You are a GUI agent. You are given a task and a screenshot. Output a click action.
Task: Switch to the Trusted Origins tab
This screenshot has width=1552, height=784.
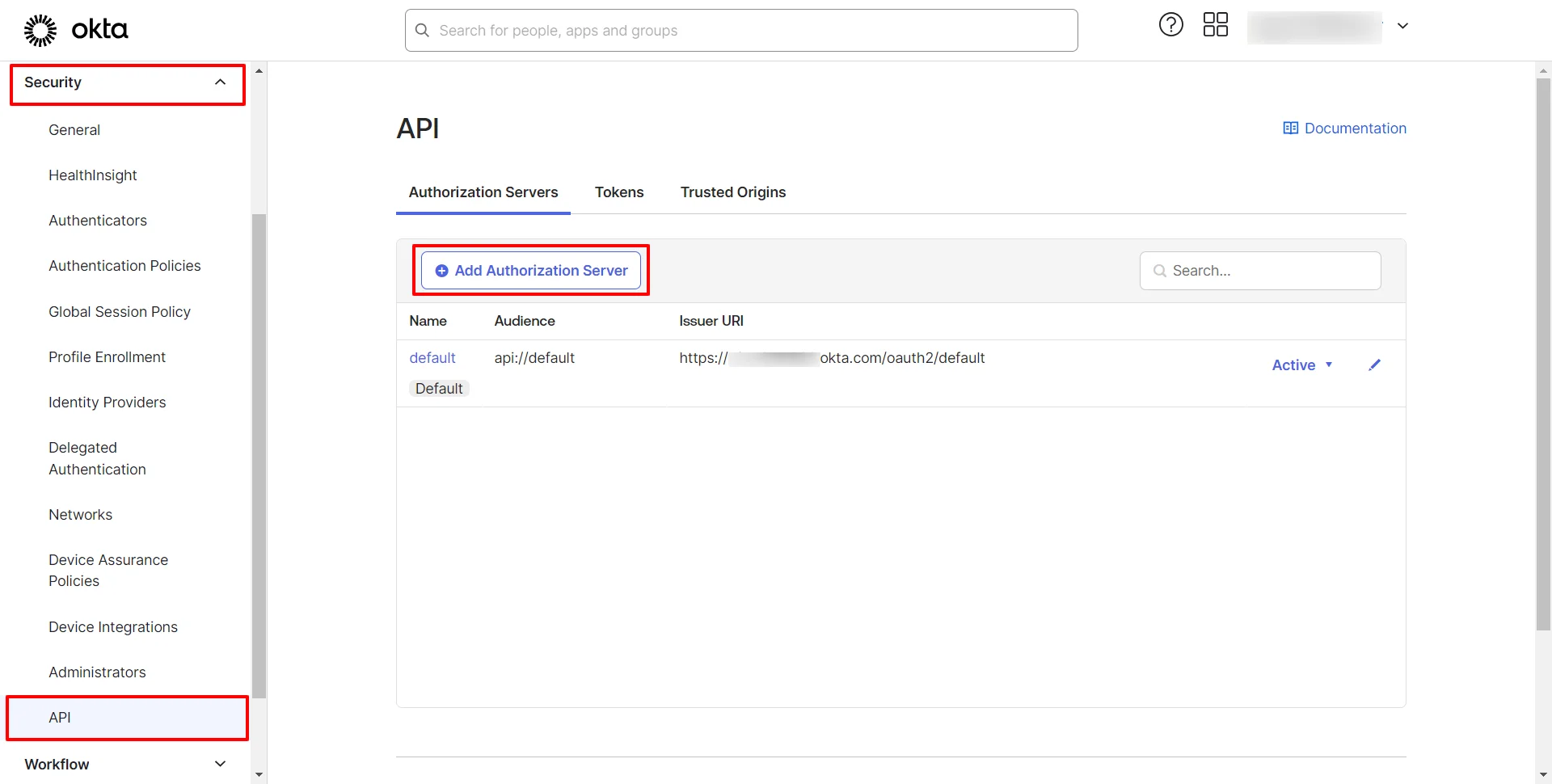[x=732, y=192]
